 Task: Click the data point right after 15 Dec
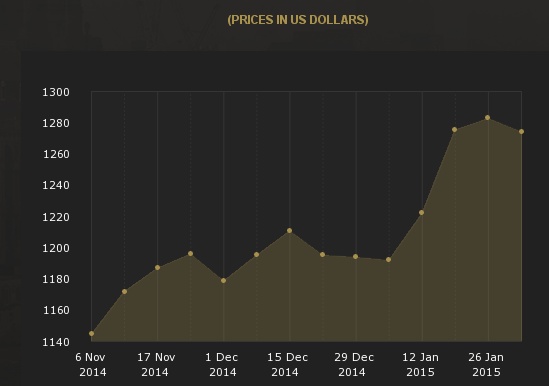(x=322, y=255)
